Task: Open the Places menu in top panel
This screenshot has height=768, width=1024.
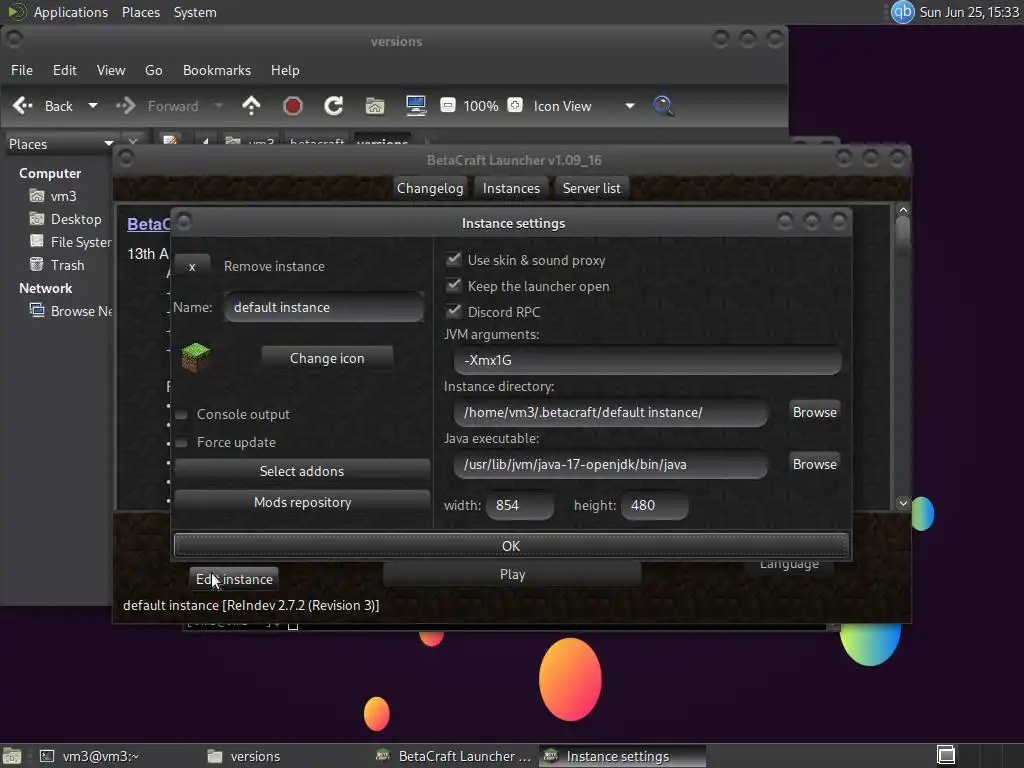Action: click(x=140, y=12)
